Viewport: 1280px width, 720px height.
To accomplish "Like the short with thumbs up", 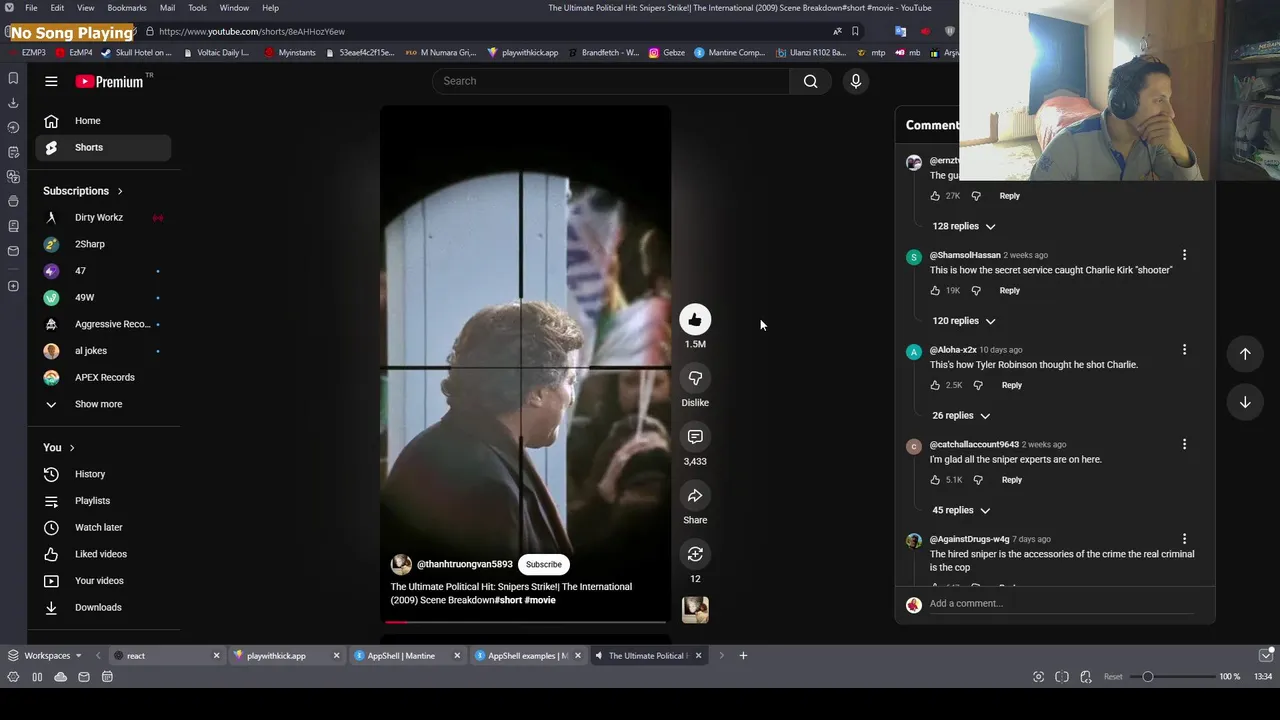I will coord(695,320).
